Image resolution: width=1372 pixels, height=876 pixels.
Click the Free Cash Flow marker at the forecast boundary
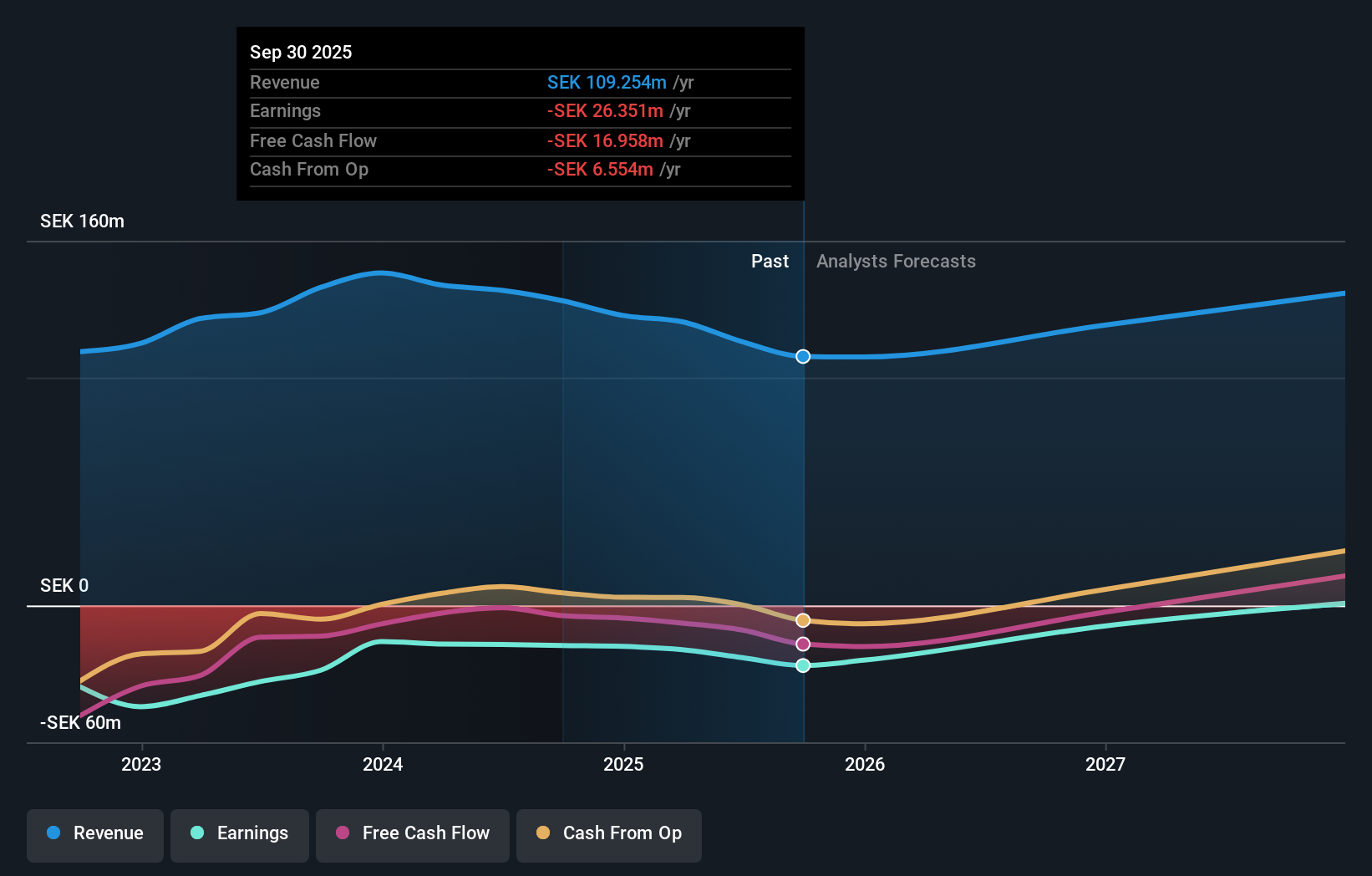802,643
